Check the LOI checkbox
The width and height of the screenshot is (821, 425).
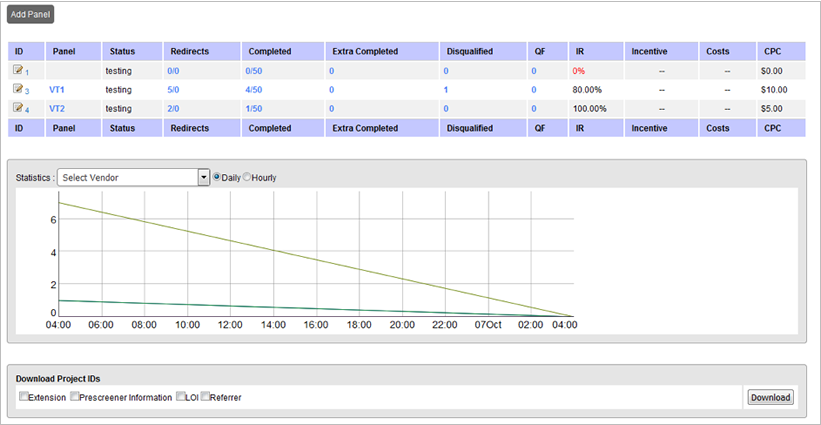click(181, 397)
